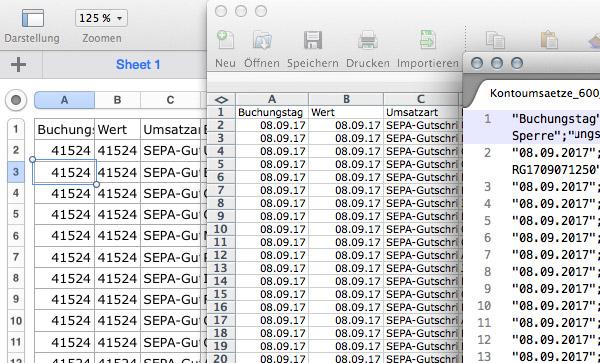Select Excel cell Umsatzart in C1
600x363 pixels.
421,112
